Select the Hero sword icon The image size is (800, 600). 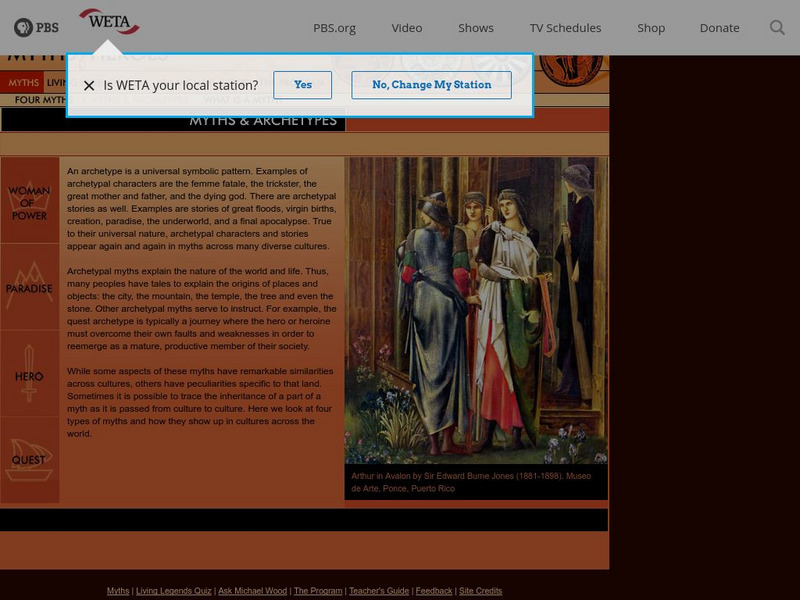click(x=30, y=373)
